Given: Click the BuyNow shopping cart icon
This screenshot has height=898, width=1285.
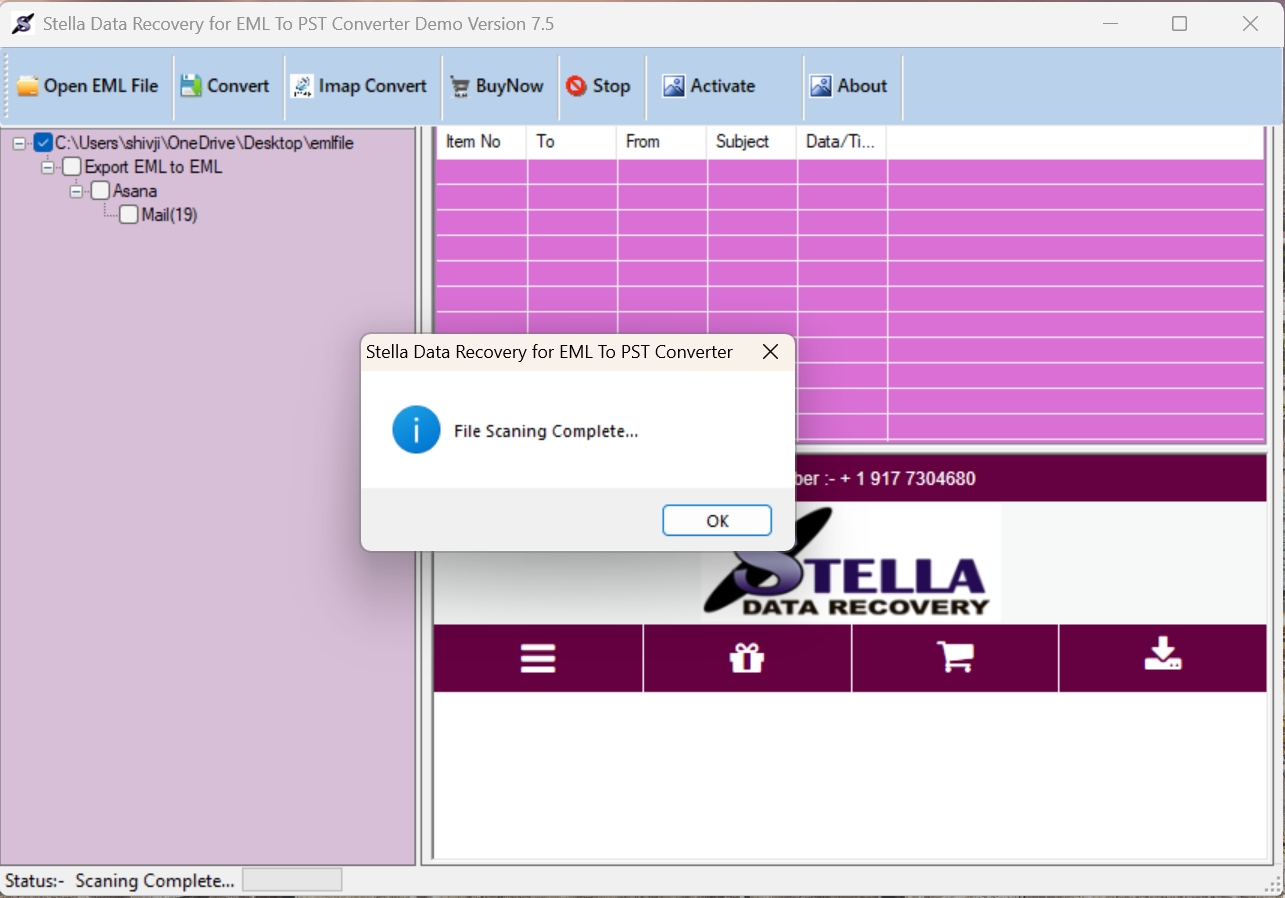Looking at the screenshot, I should point(460,87).
